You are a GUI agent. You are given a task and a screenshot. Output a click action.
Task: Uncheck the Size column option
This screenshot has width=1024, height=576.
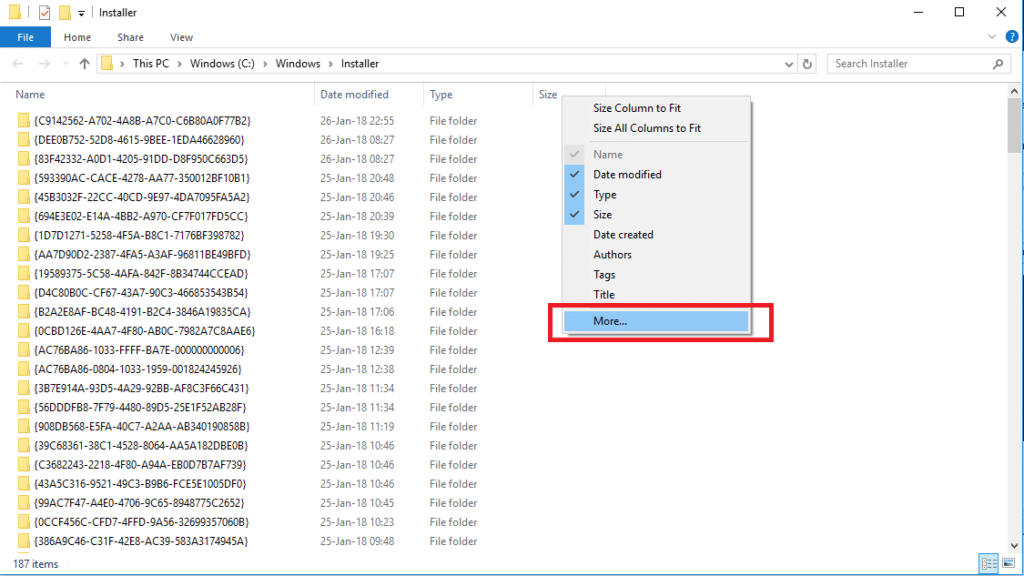(x=656, y=214)
